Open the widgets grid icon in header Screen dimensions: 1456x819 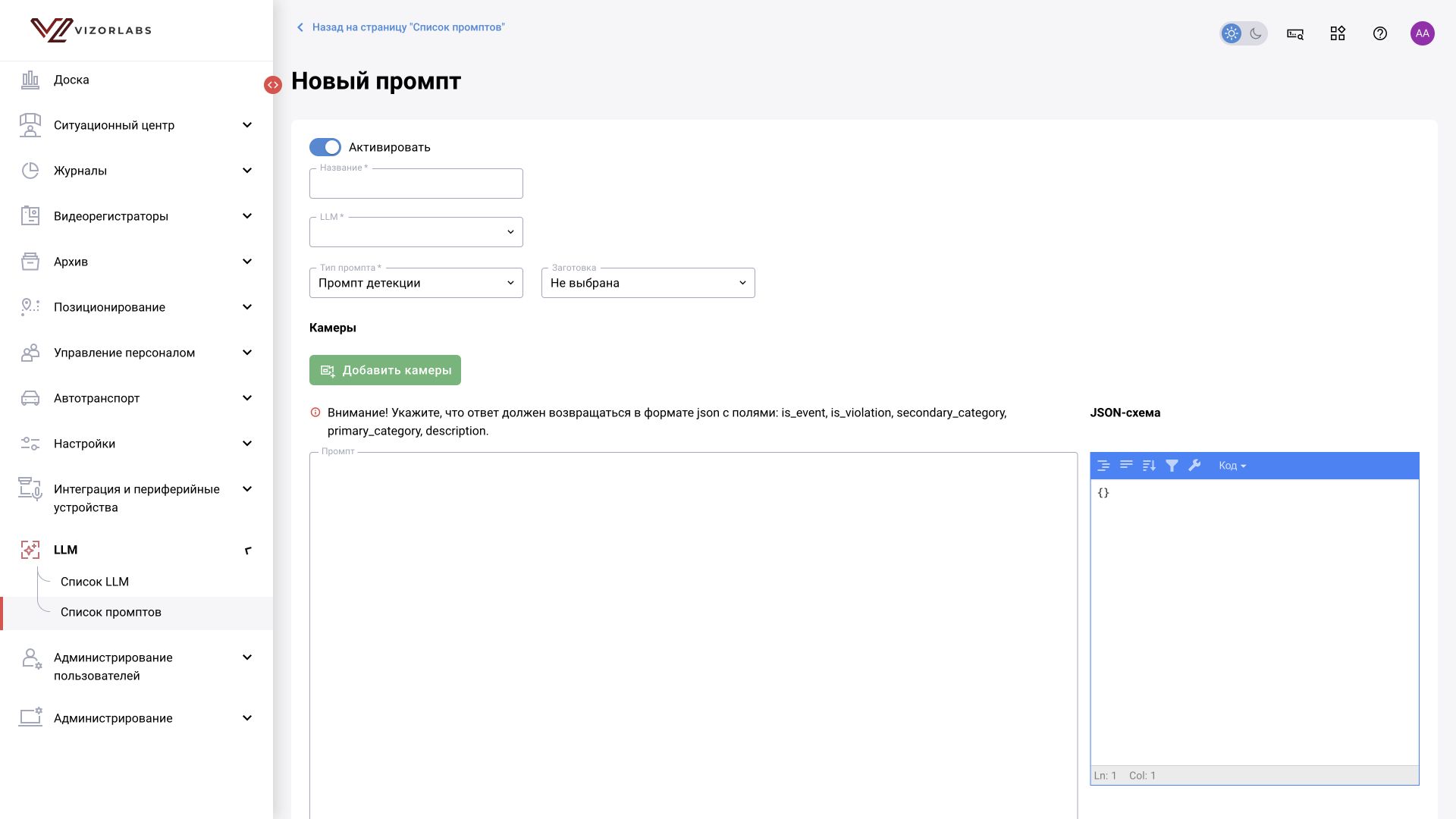tap(1338, 33)
